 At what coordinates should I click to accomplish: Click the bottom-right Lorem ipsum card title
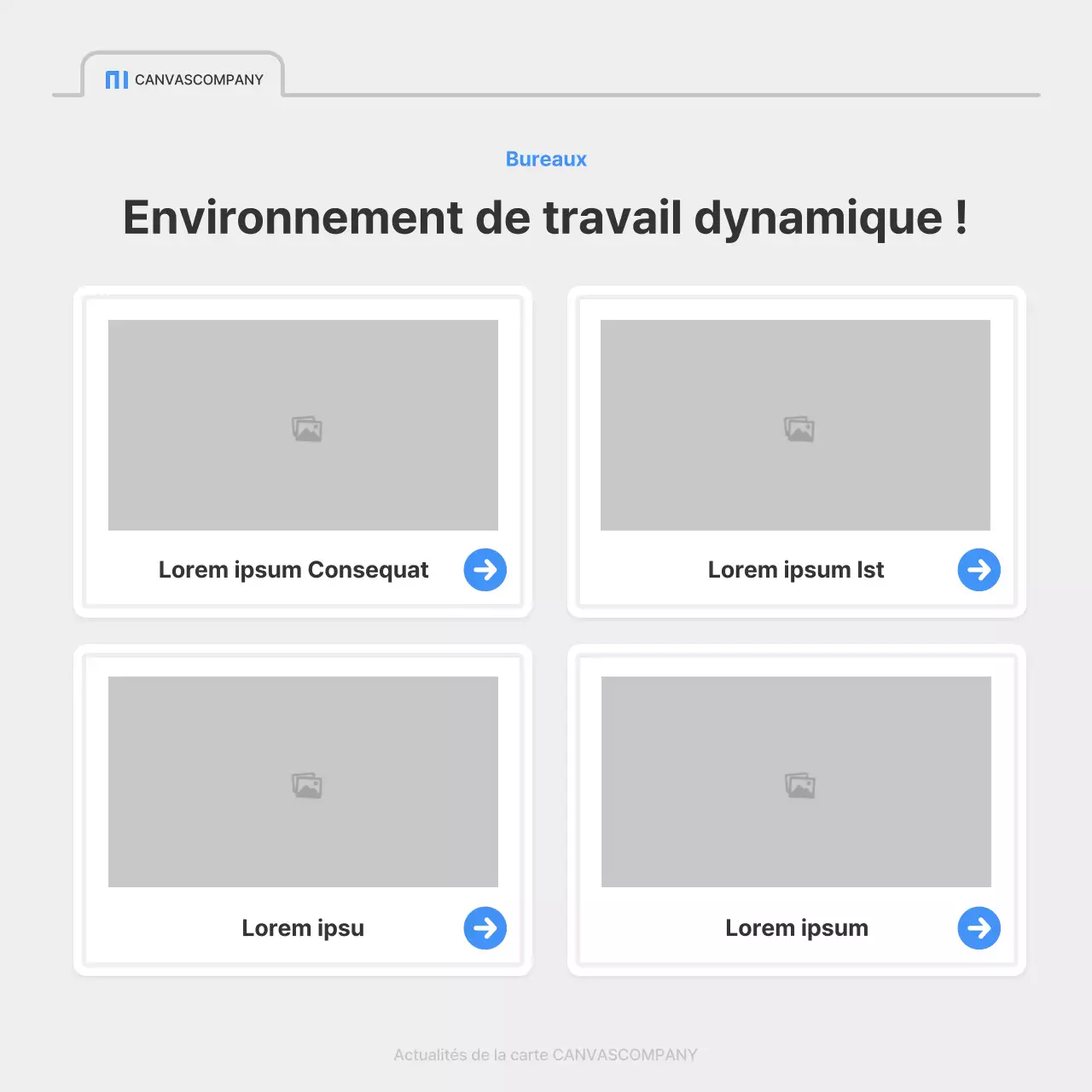(796, 927)
